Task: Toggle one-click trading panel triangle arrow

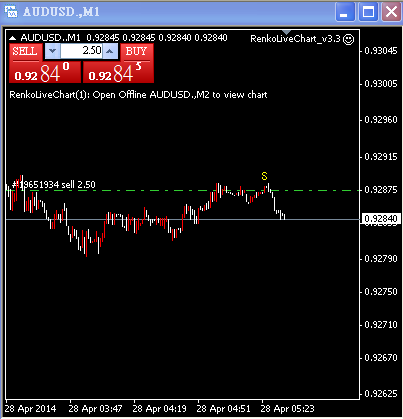Action: point(12,38)
